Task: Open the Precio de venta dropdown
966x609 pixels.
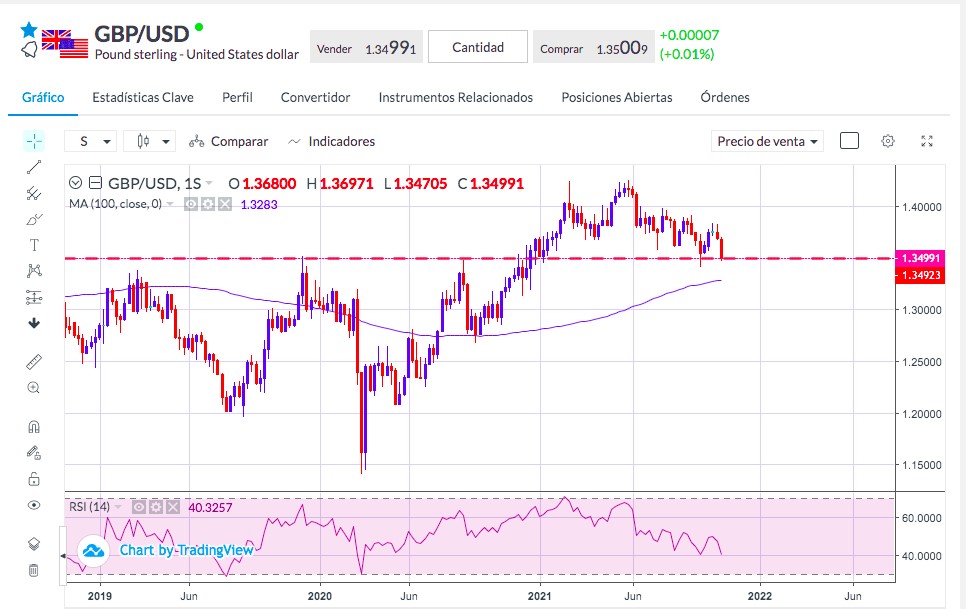Action: point(767,142)
